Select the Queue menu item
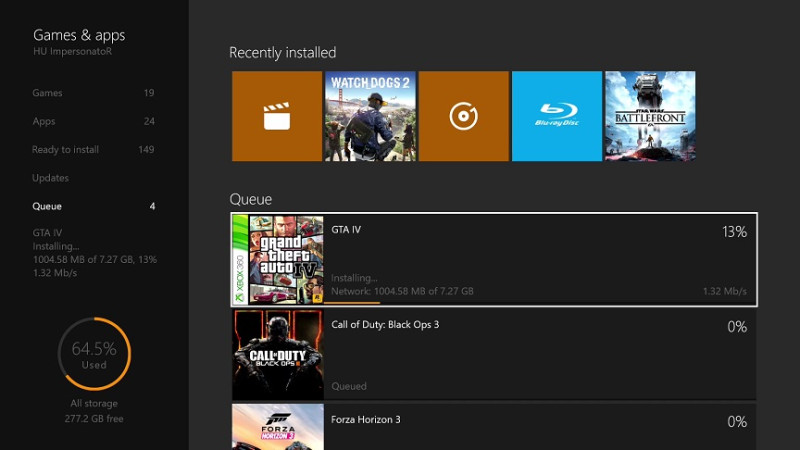This screenshot has width=800, height=450. point(47,206)
